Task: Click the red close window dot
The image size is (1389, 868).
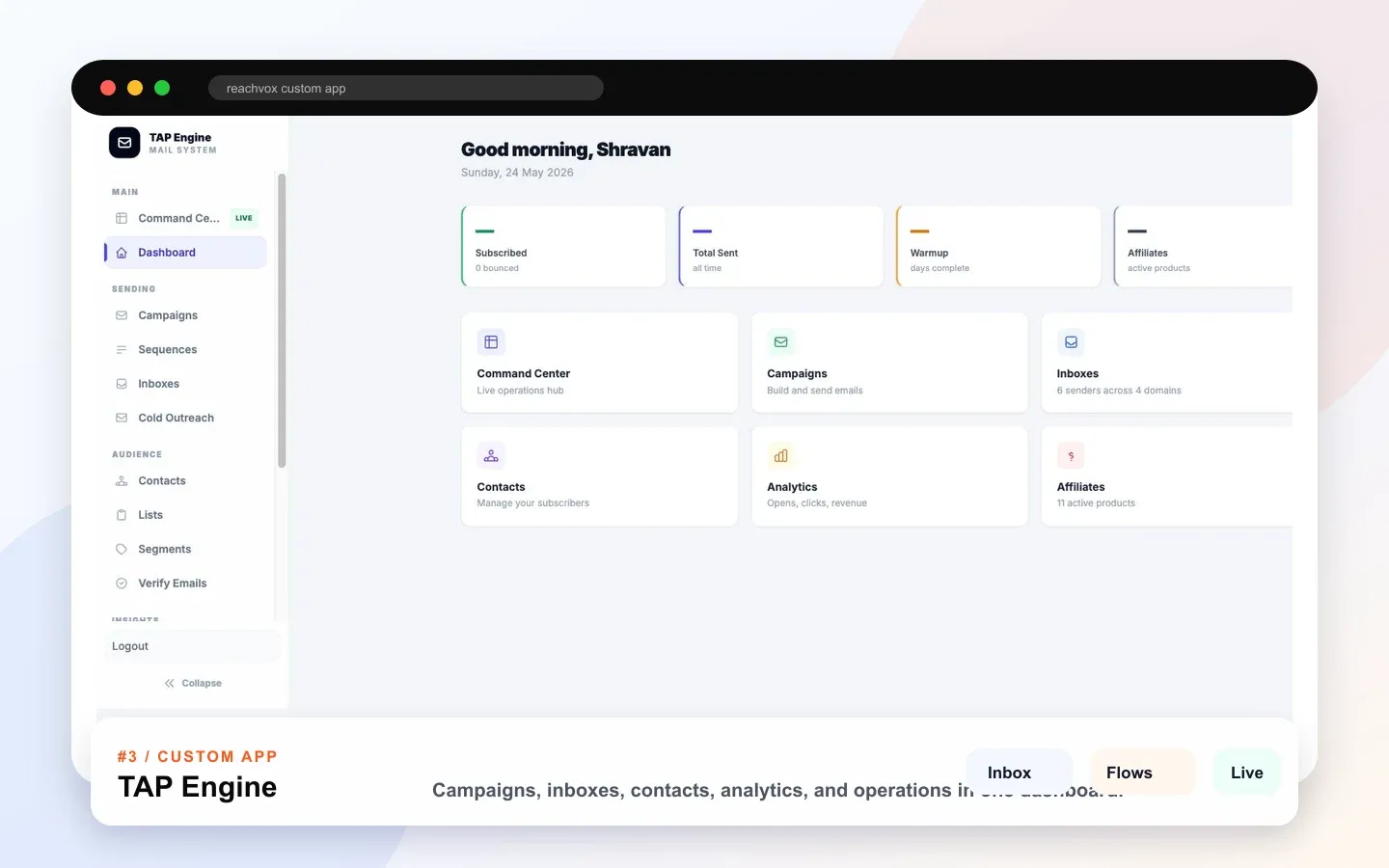Action: (108, 88)
